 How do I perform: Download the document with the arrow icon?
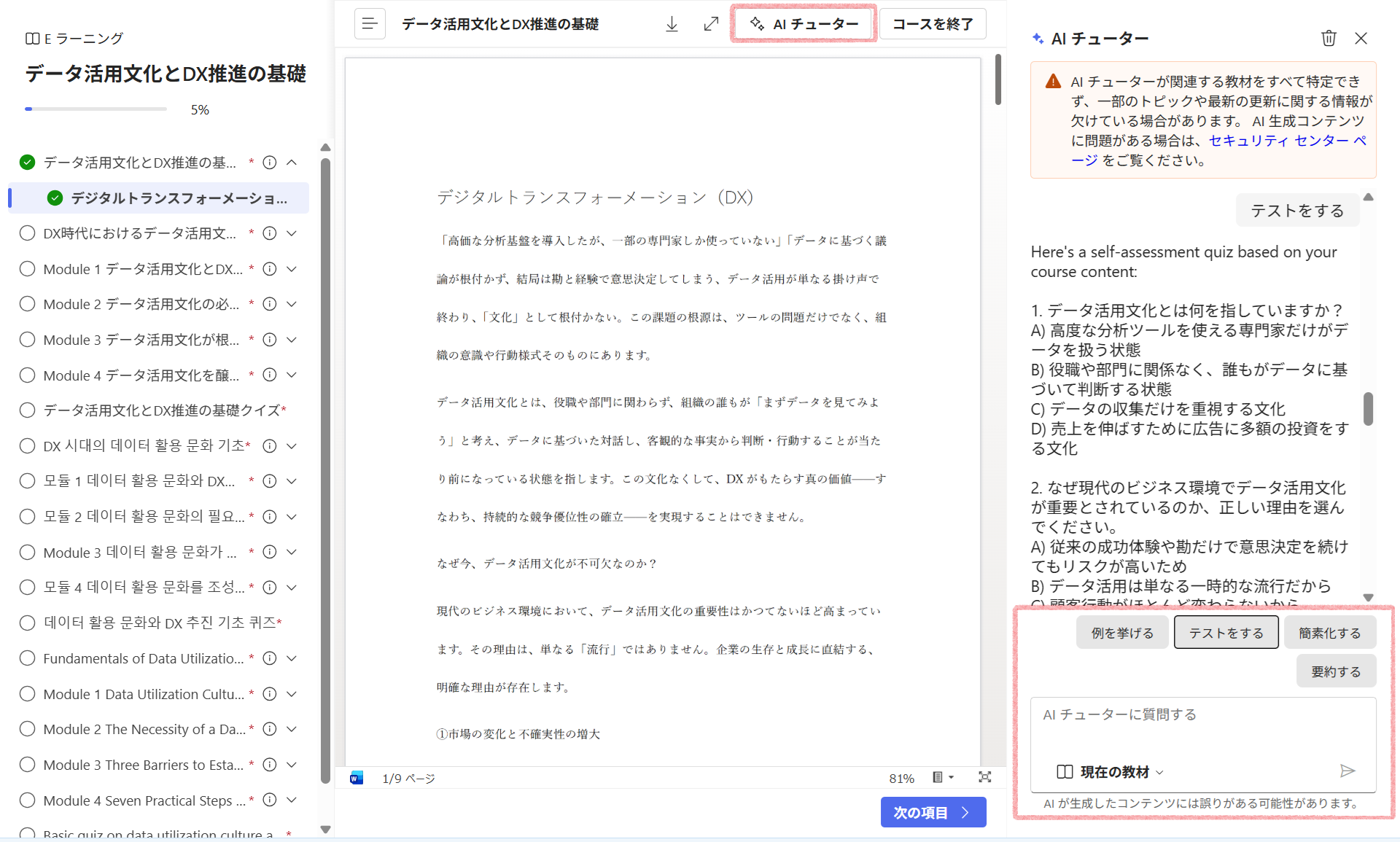point(672,24)
